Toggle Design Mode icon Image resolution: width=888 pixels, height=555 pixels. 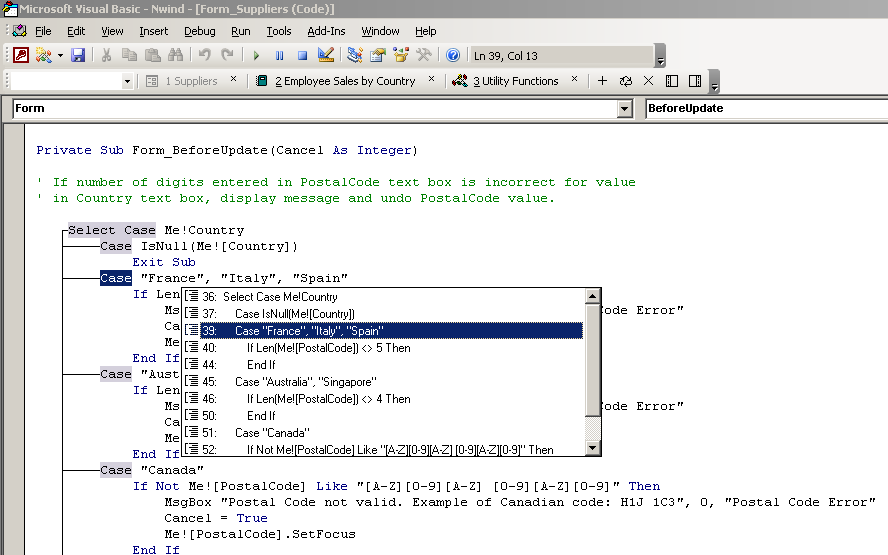tap(326, 55)
